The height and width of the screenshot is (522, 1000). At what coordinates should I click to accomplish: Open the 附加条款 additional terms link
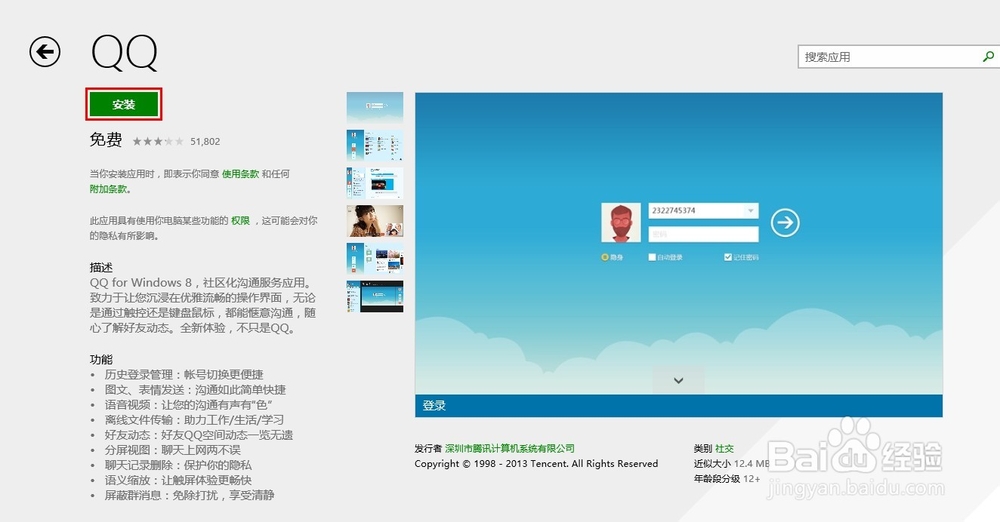108,189
